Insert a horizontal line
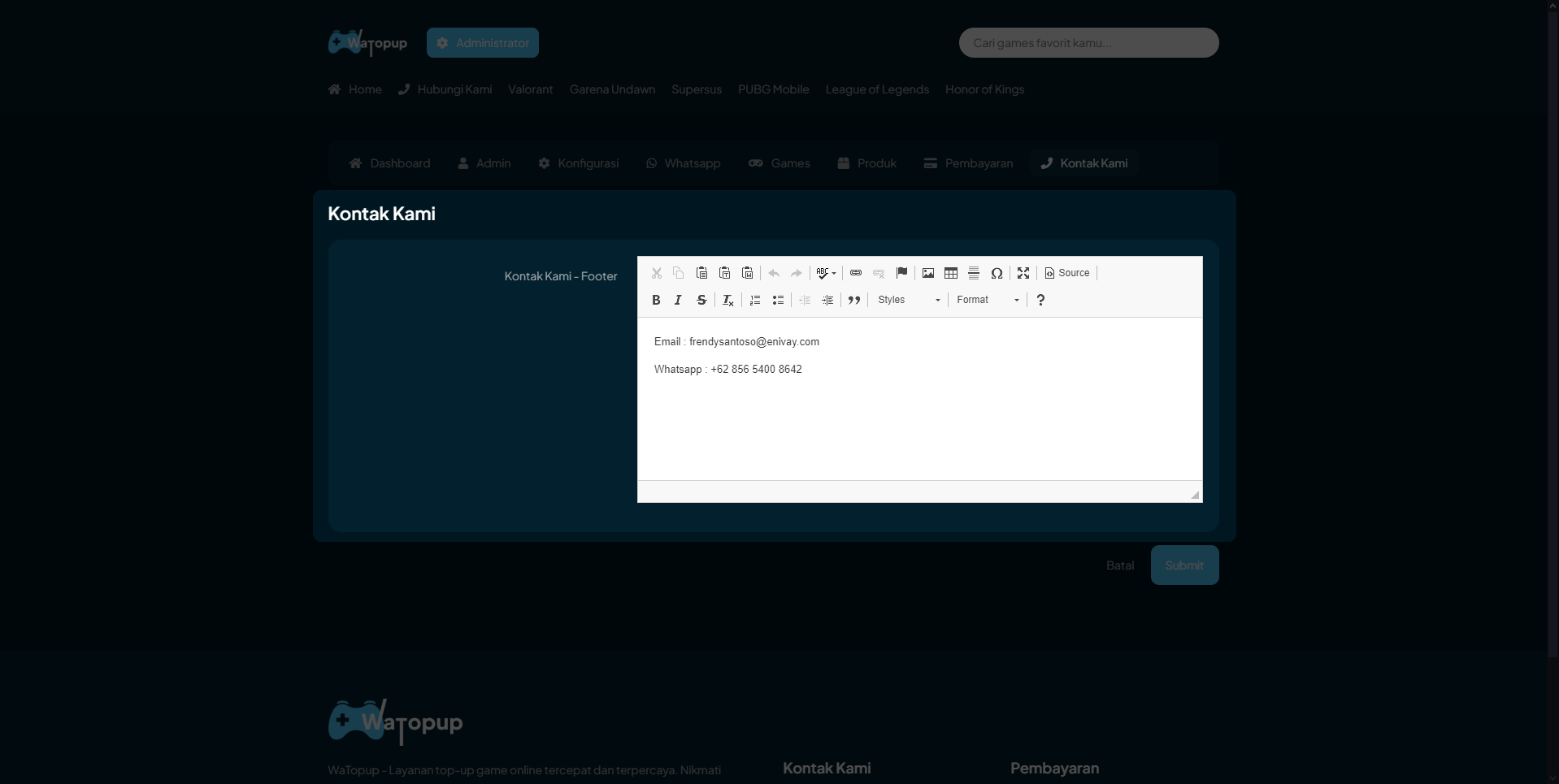Viewport: 1559px width, 784px height. click(x=974, y=273)
